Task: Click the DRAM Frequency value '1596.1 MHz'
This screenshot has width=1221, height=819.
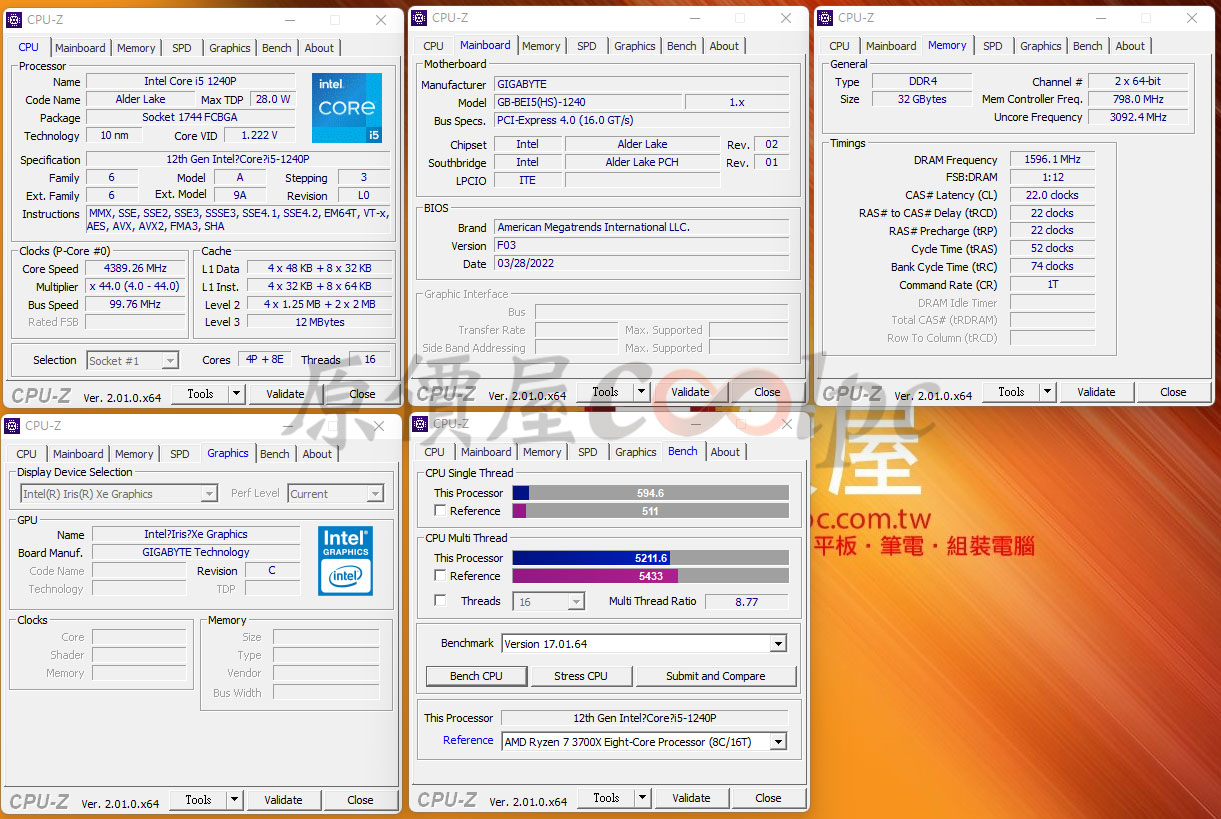Action: (x=1052, y=160)
